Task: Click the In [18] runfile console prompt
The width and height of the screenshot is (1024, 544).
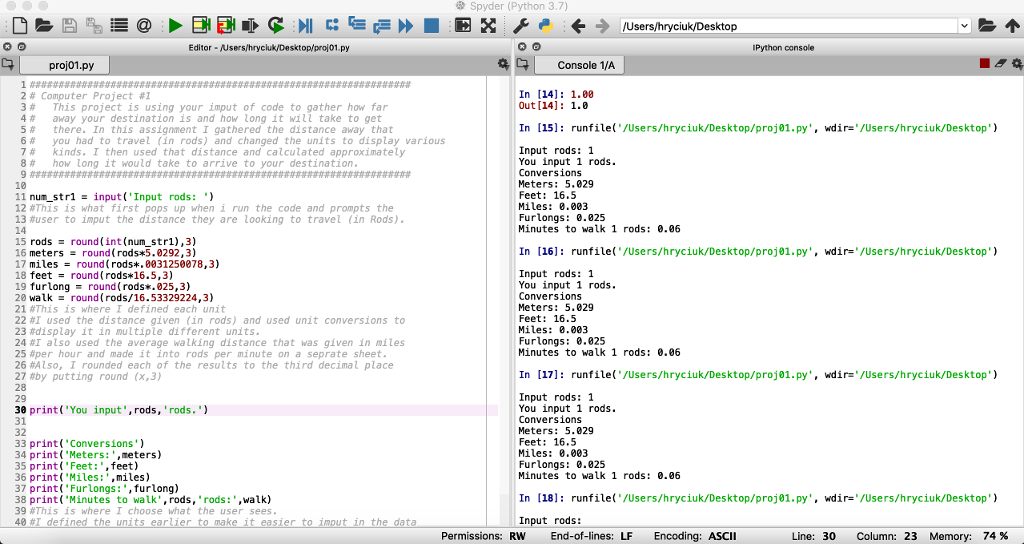Action: pos(758,498)
